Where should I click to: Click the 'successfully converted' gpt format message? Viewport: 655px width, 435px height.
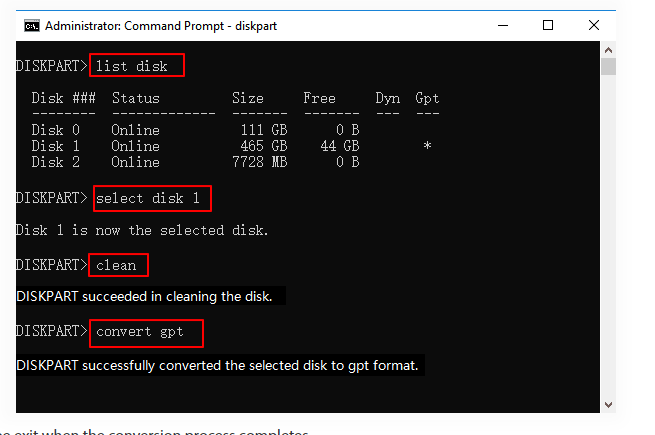point(217,365)
